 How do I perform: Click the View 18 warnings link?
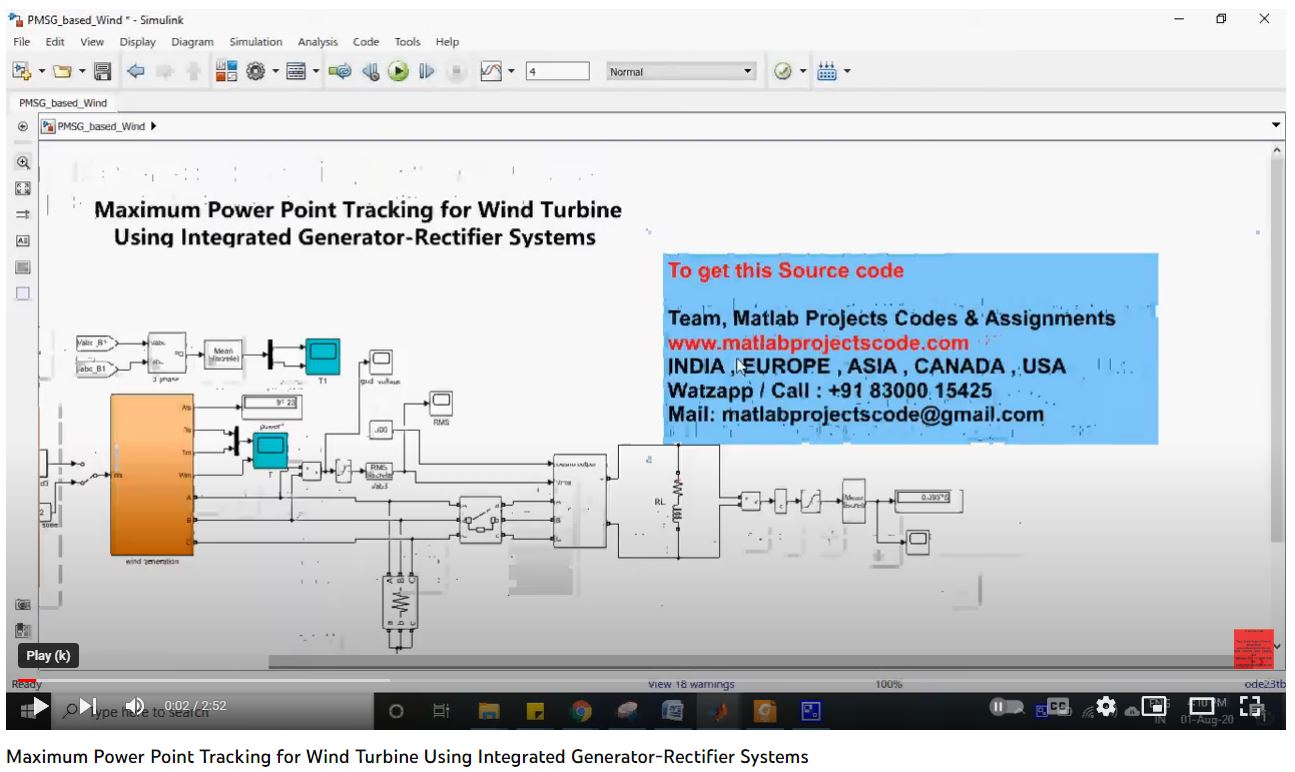691,684
